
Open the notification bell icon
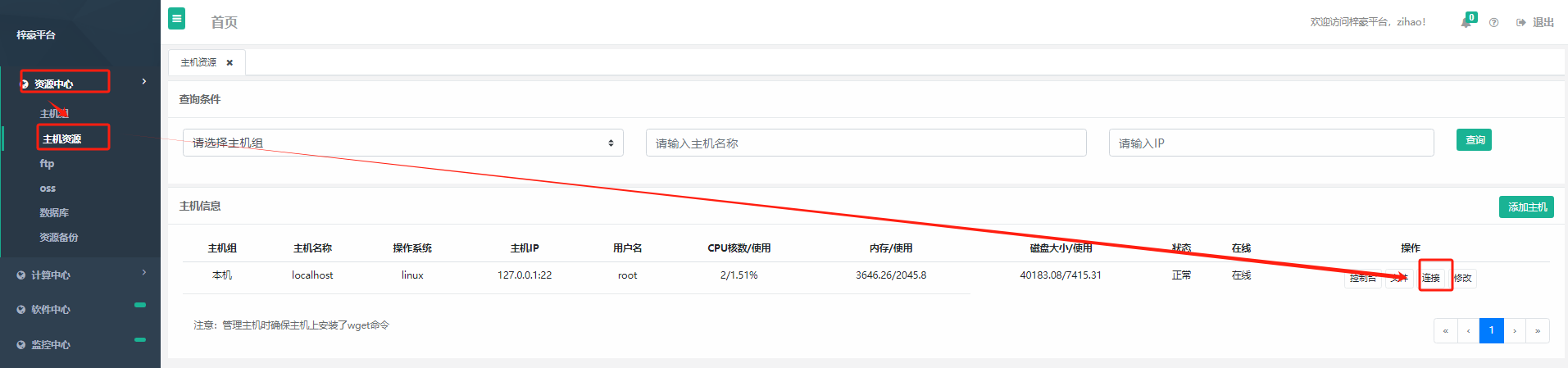1466,22
